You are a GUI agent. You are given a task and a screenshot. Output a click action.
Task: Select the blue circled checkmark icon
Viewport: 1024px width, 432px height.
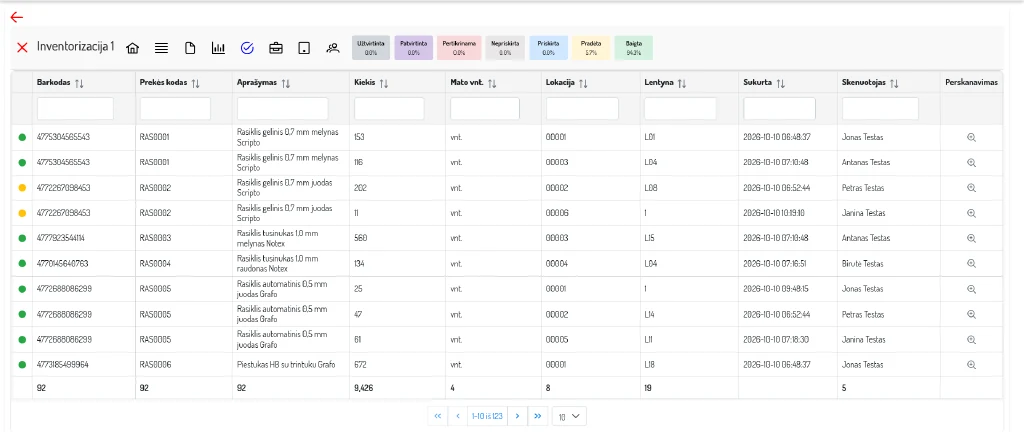(x=247, y=48)
